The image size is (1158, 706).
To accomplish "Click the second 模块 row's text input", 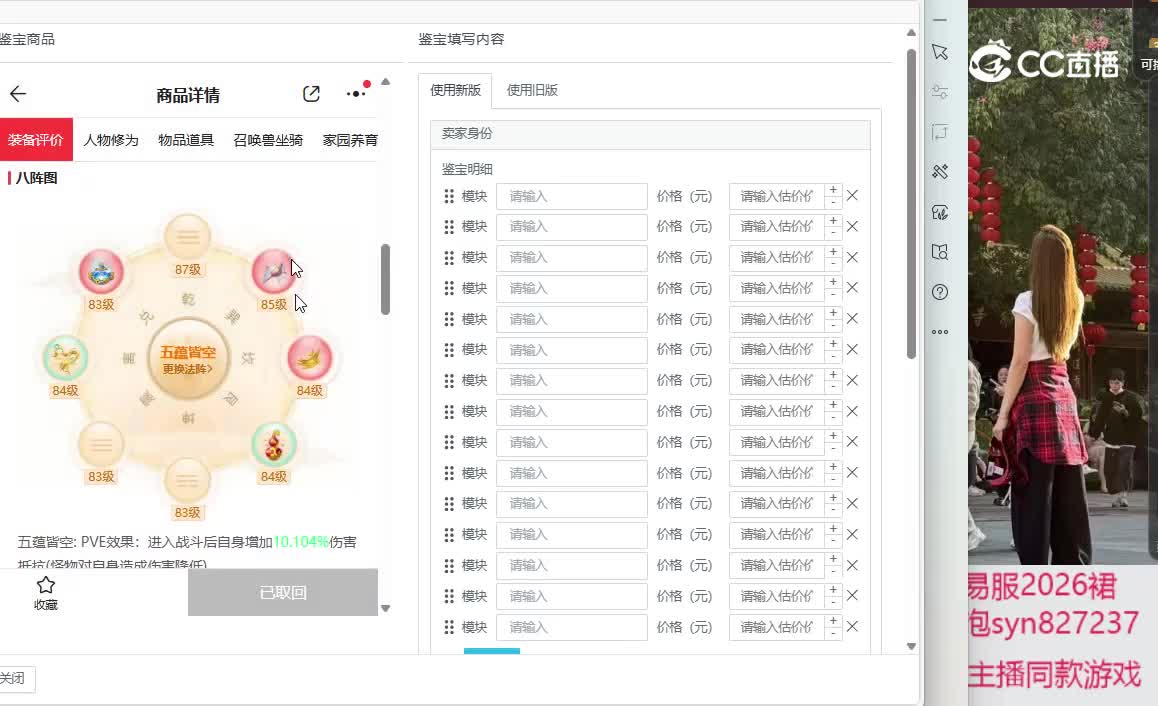I will point(572,227).
